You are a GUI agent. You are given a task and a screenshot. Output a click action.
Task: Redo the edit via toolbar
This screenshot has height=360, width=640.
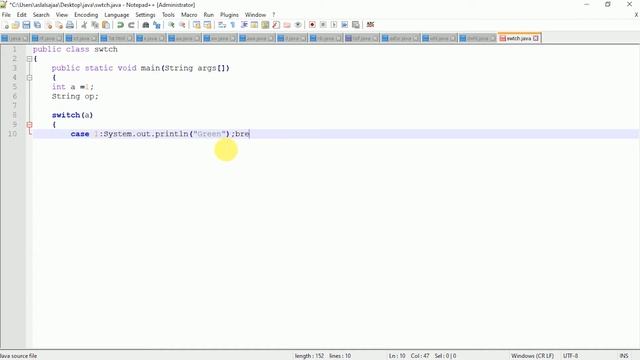(x=131, y=25)
